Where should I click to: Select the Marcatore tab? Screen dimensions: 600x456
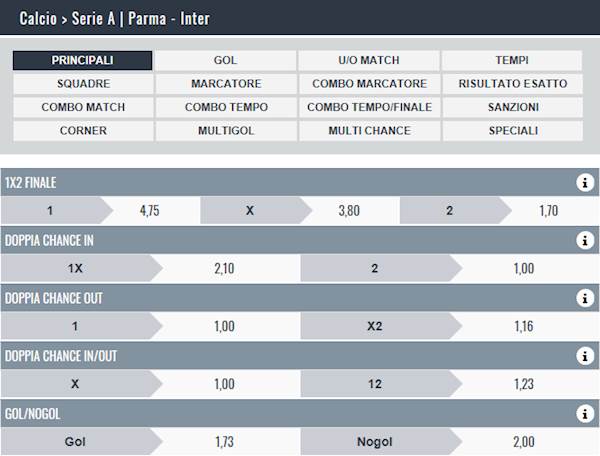[225, 84]
